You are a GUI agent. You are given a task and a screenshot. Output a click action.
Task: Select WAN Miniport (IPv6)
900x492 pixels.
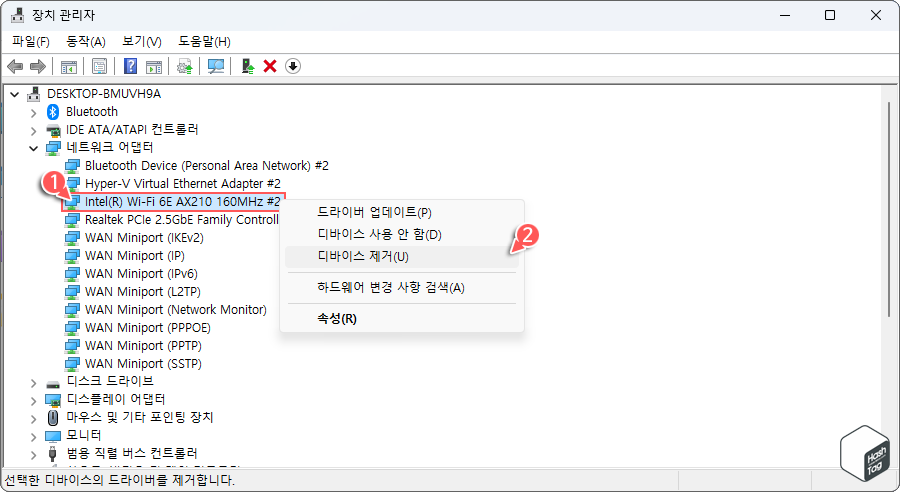(141, 274)
